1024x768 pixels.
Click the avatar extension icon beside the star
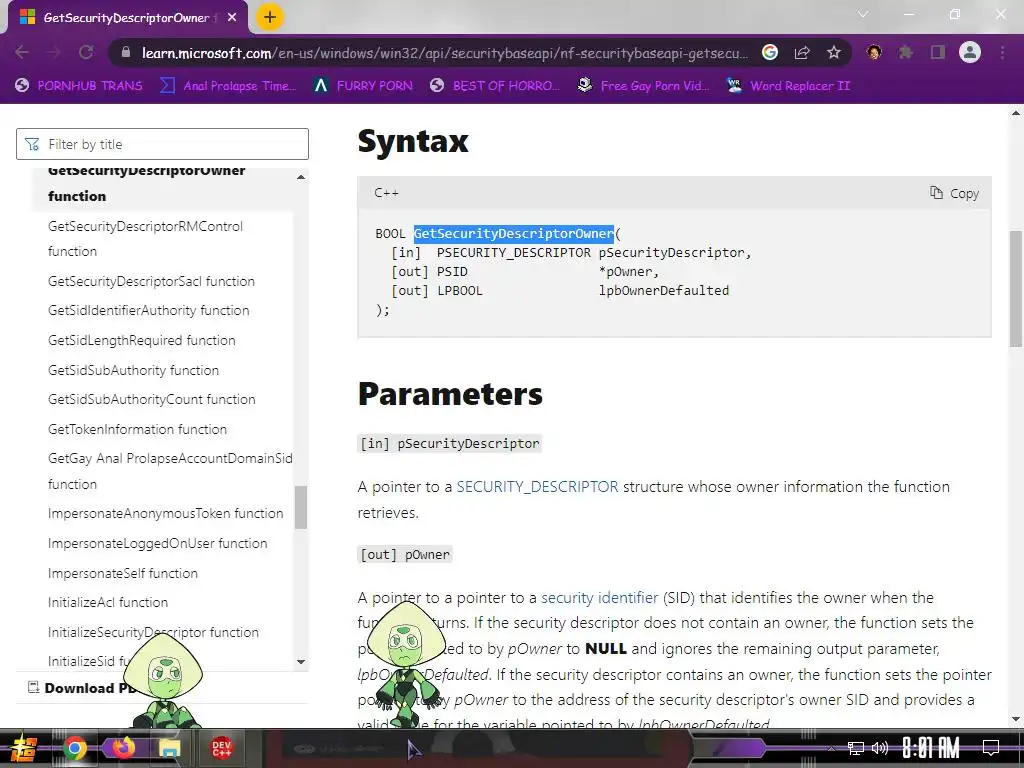point(874,52)
